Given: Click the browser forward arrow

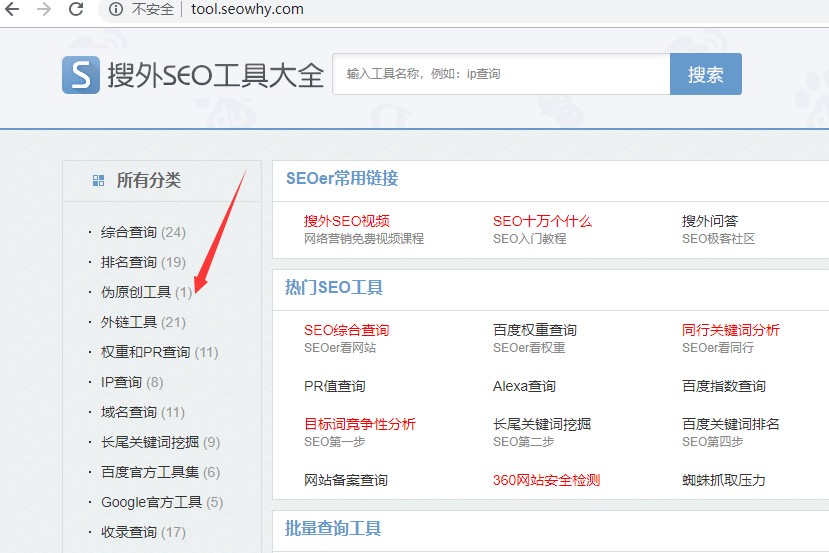Looking at the screenshot, I should coord(44,9).
